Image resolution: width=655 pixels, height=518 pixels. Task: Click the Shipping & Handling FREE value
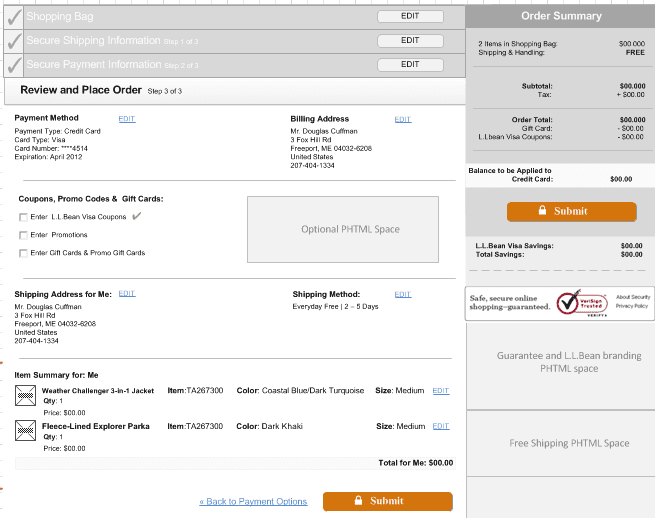635,53
